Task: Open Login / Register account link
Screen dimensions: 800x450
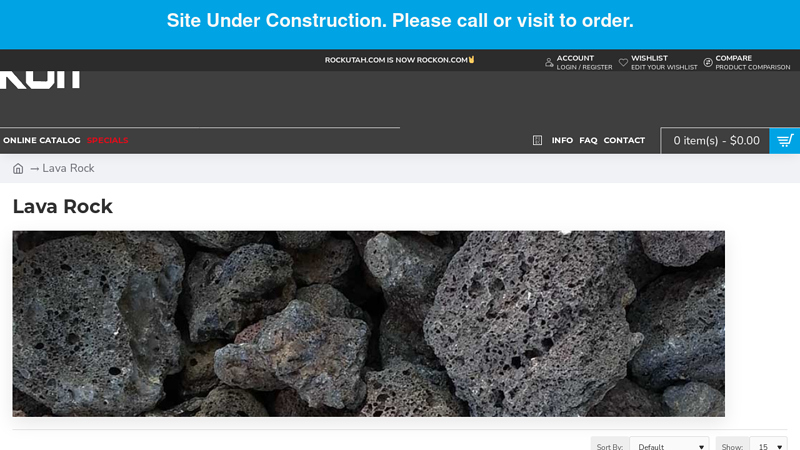Action: pos(584,67)
